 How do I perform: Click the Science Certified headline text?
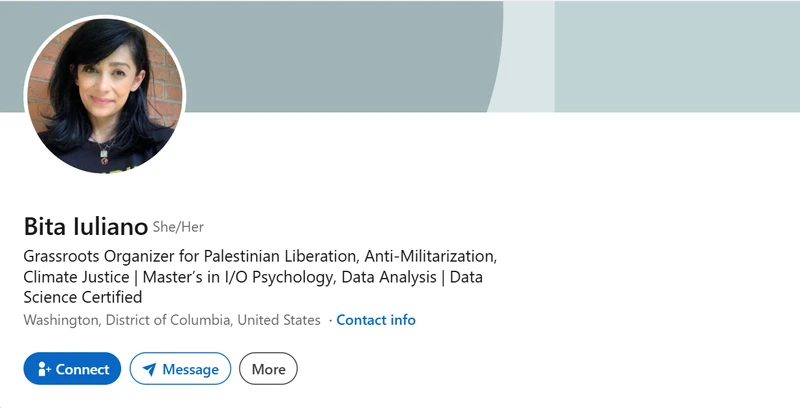(x=83, y=297)
